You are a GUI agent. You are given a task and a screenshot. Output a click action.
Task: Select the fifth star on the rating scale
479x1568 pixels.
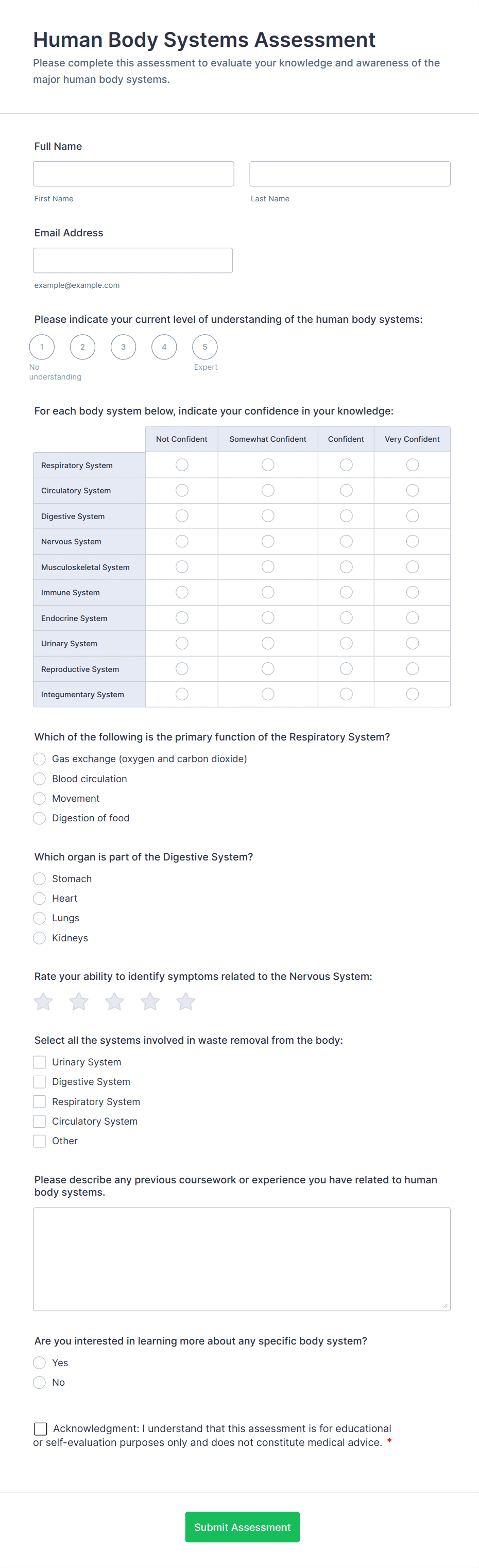pos(185,1001)
